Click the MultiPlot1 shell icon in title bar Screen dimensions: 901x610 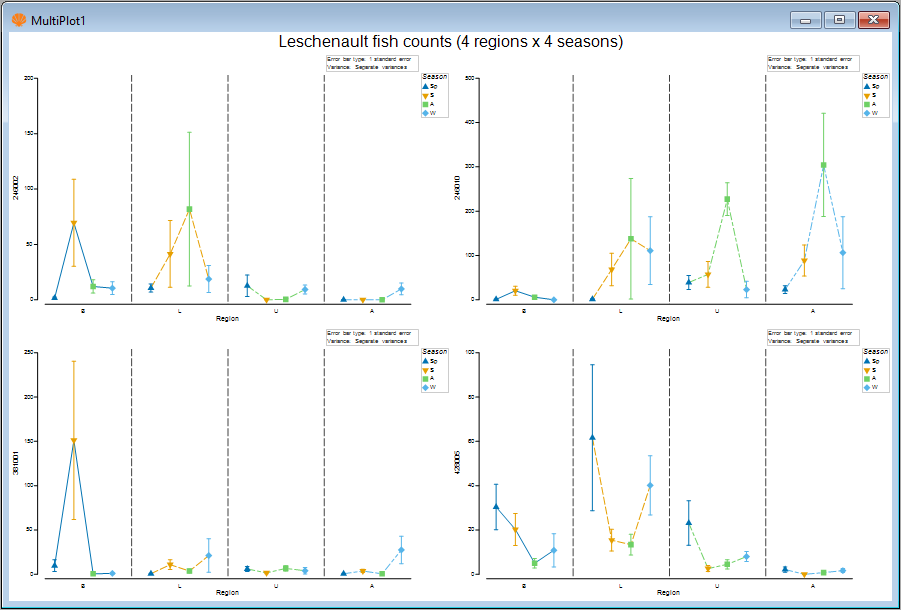[x=19, y=21]
